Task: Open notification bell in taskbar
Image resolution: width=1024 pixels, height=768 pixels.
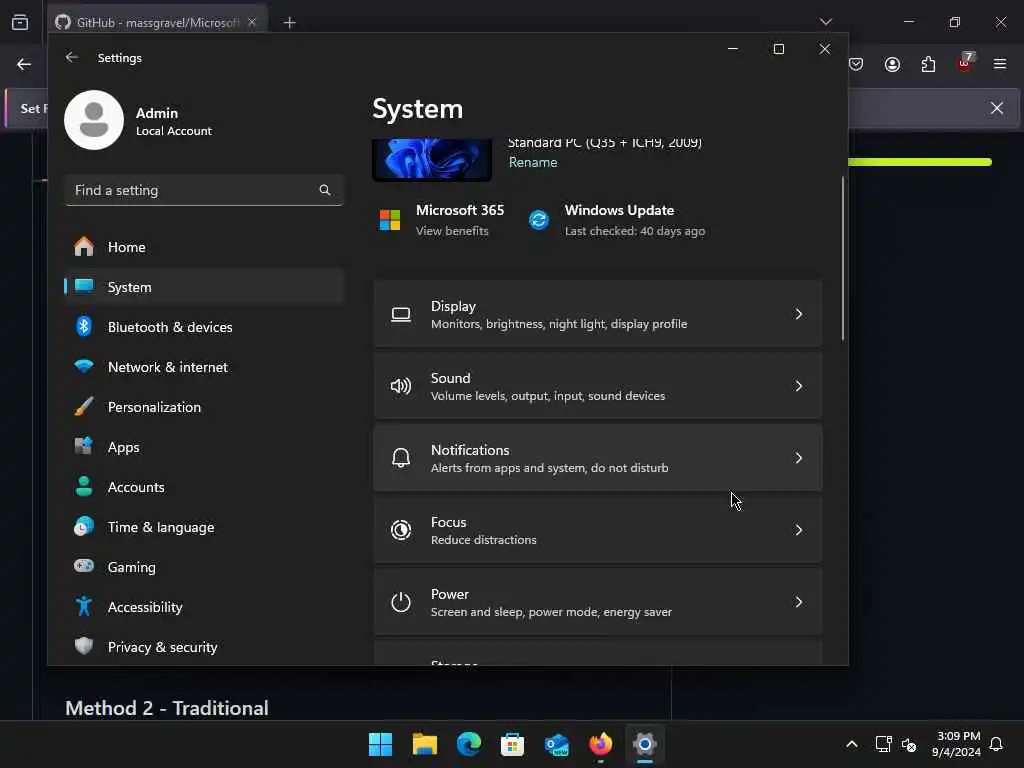Action: pyautogui.click(x=996, y=744)
